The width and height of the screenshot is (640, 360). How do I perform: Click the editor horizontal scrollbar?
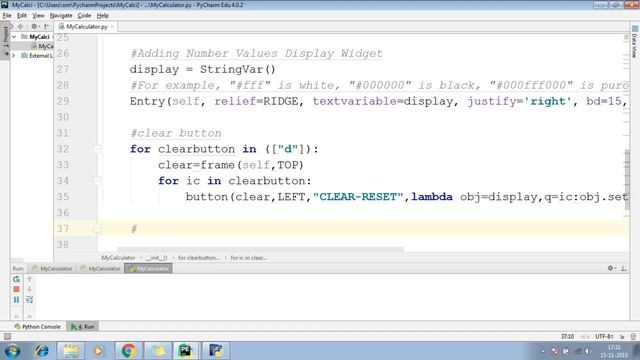(260, 249)
